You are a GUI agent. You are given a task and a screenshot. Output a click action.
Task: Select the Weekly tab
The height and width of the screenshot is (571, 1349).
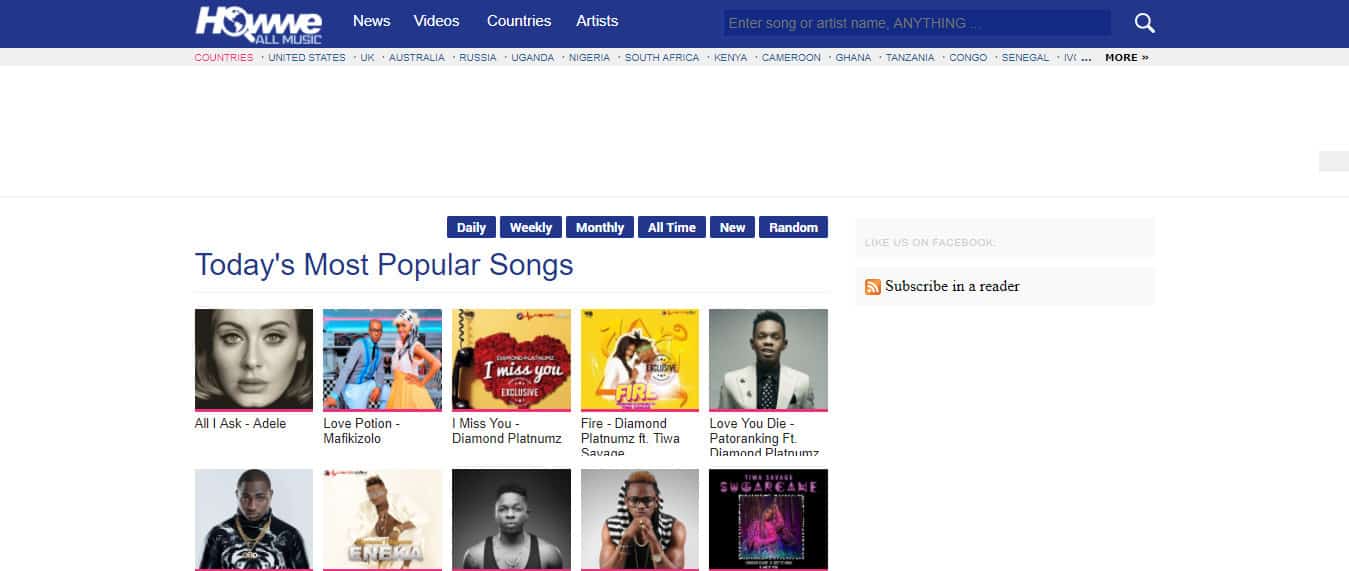click(x=531, y=227)
